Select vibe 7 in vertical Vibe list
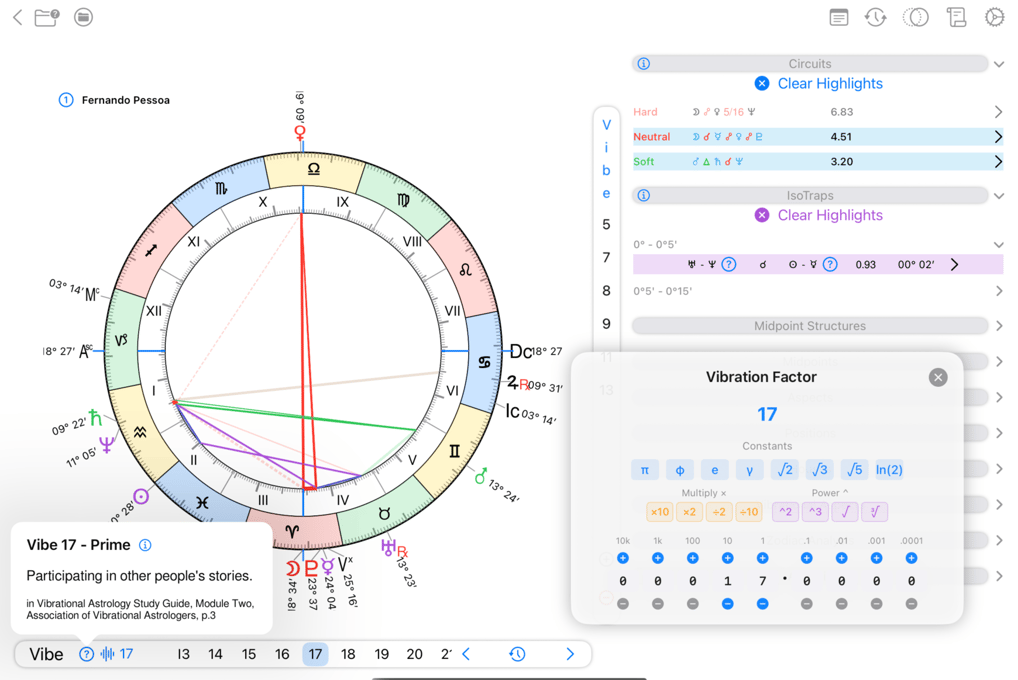The height and width of the screenshot is (680, 1018). (606, 257)
